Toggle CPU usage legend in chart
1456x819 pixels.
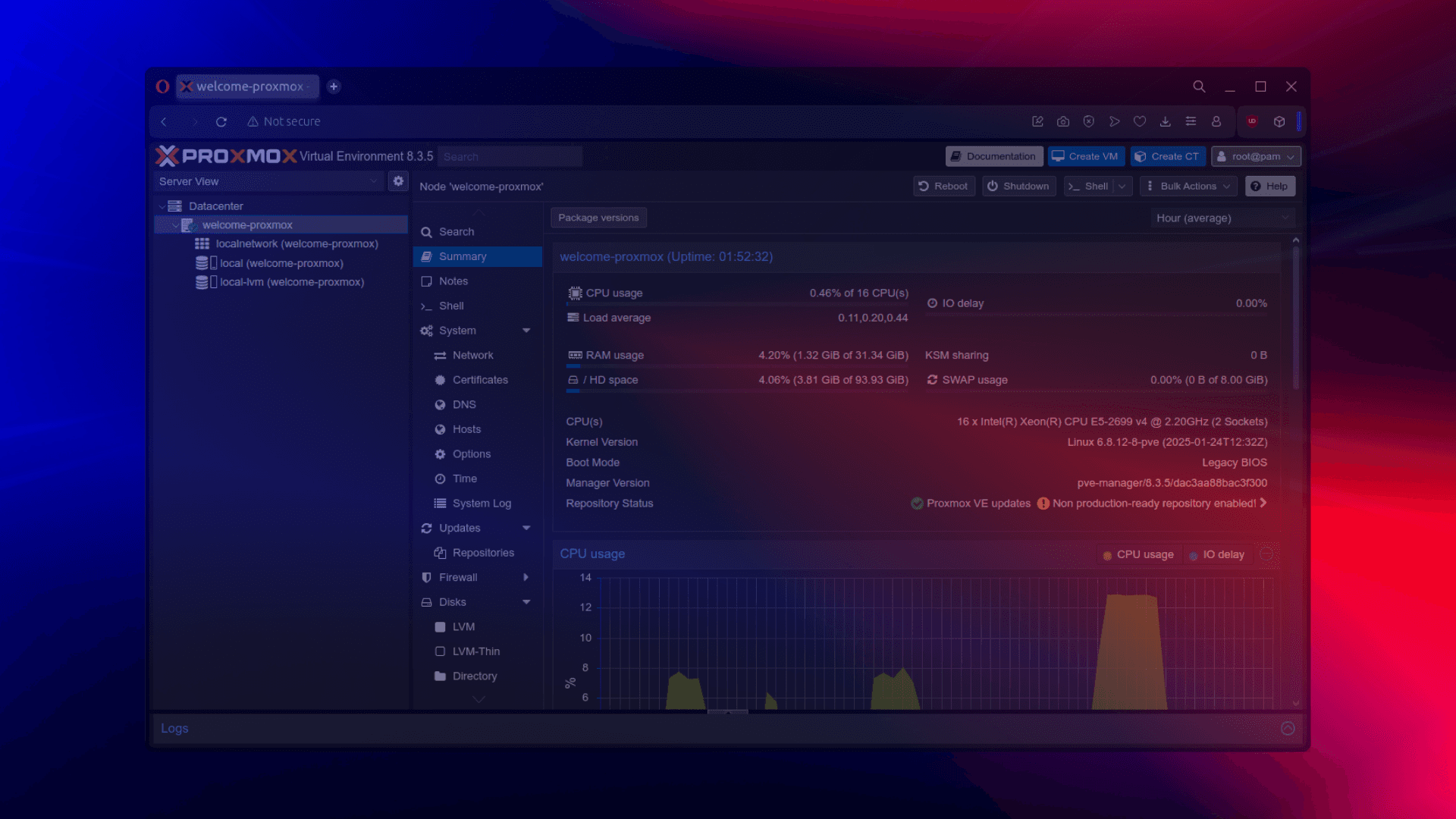click(1137, 554)
